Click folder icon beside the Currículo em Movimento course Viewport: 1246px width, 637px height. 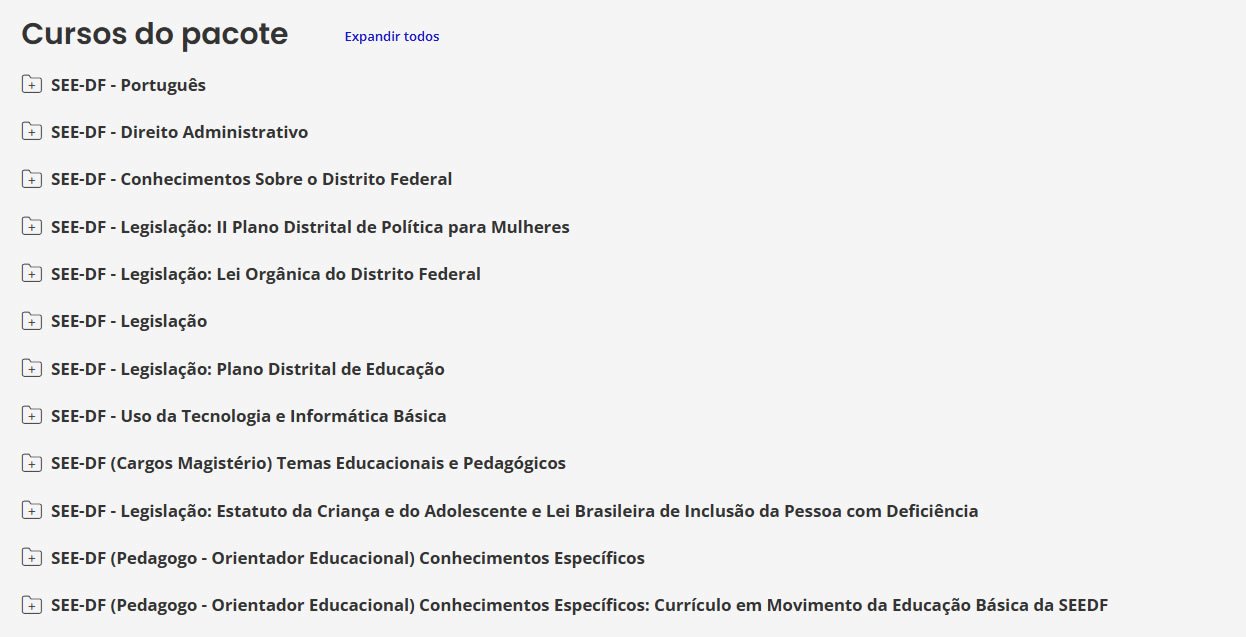pyautogui.click(x=32, y=606)
